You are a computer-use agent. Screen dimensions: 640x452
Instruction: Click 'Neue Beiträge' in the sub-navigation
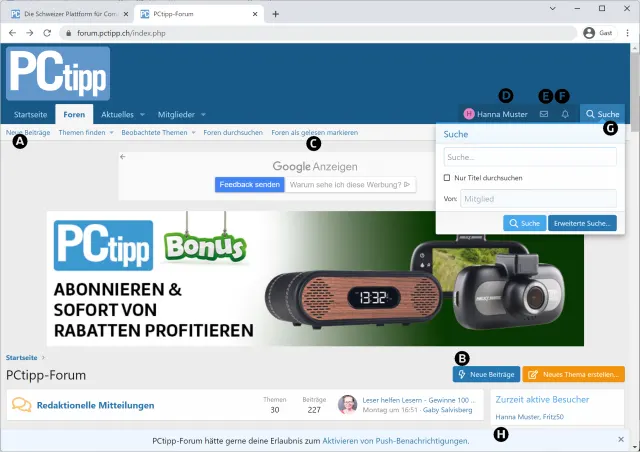pyautogui.click(x=28, y=133)
